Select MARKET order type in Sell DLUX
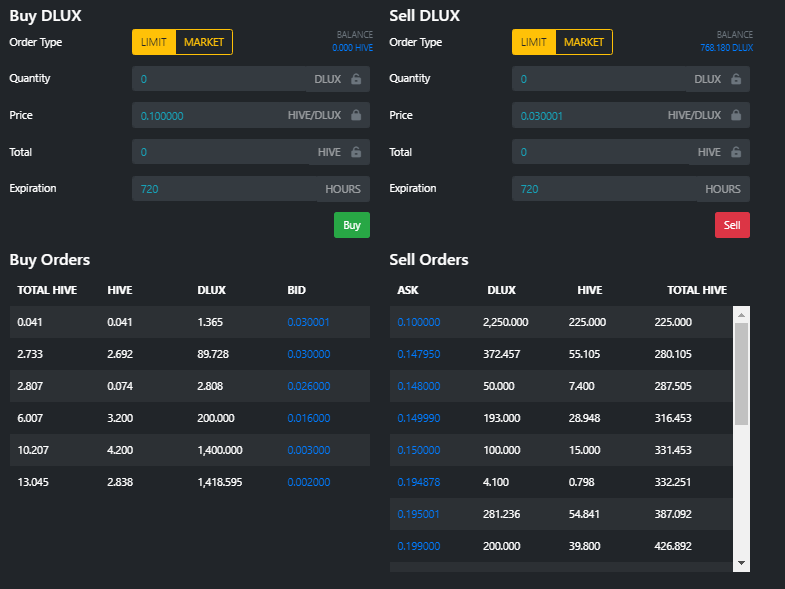Screen dimensions: 785x589 (584, 42)
